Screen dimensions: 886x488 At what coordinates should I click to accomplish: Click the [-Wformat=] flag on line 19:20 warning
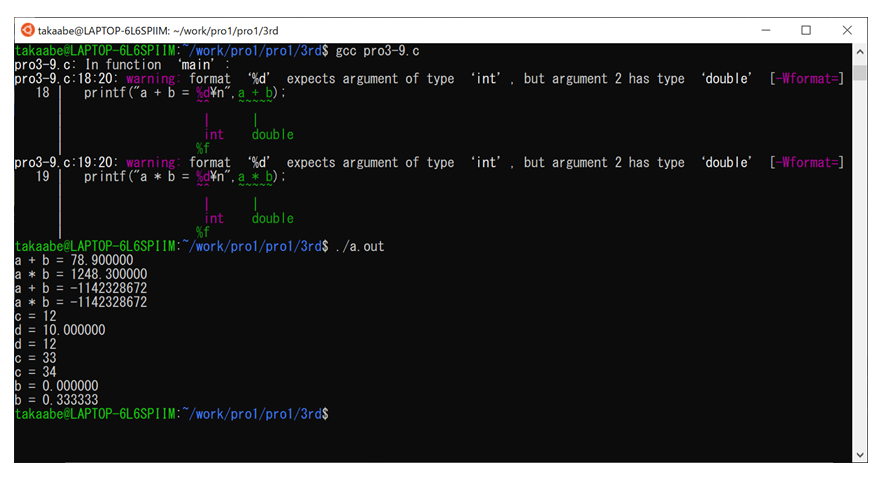pos(807,163)
